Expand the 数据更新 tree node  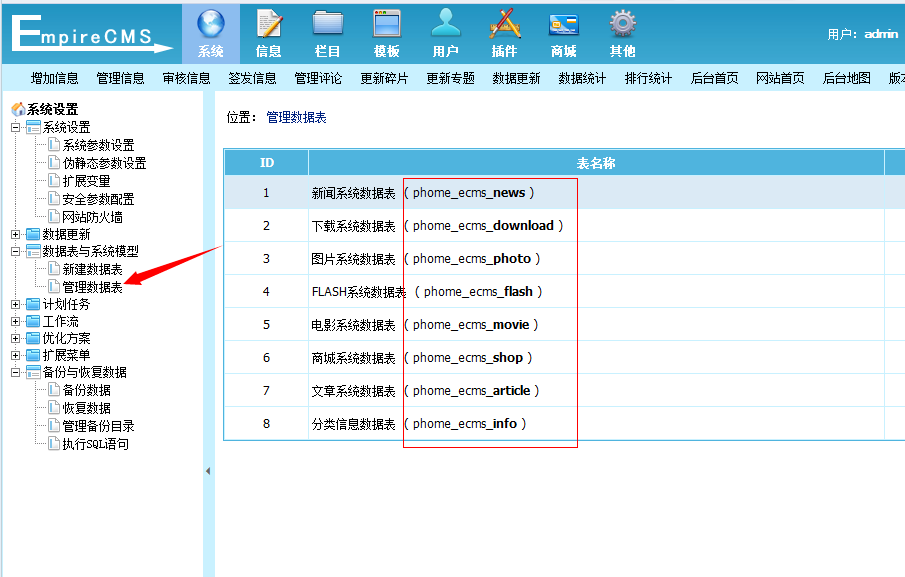click(x=16, y=234)
